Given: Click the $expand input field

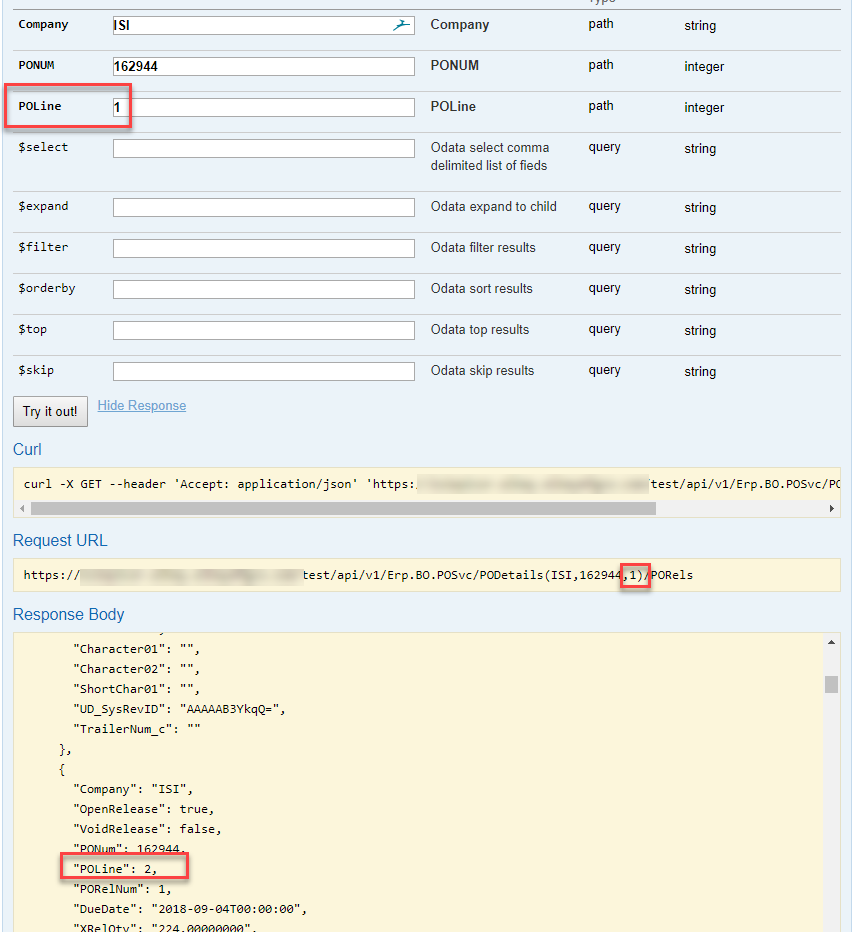Looking at the screenshot, I should (263, 207).
